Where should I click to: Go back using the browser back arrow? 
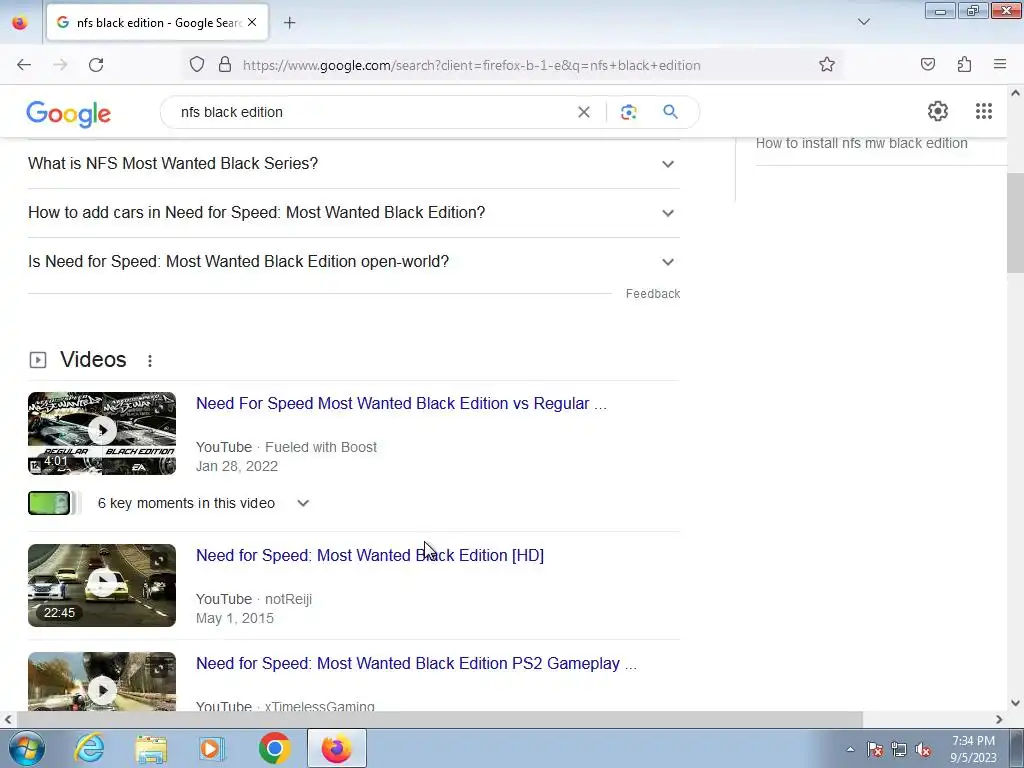click(24, 65)
